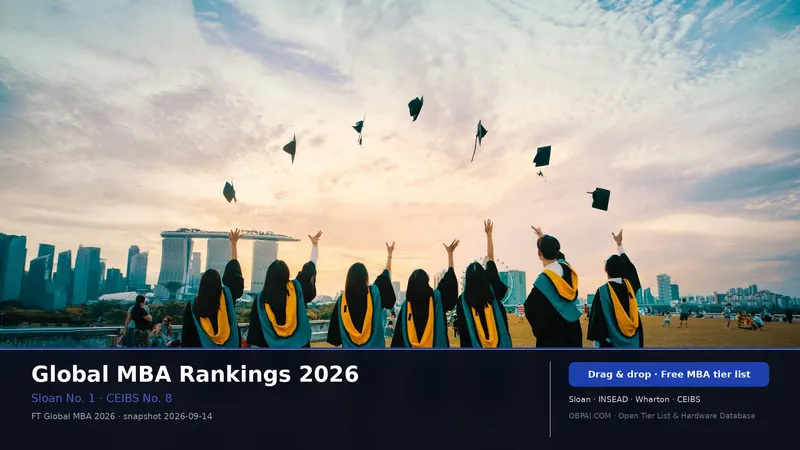This screenshot has width=800, height=450.
Task: Click the FT Global MBA 2026 snapshot date line
Action: tap(121, 416)
